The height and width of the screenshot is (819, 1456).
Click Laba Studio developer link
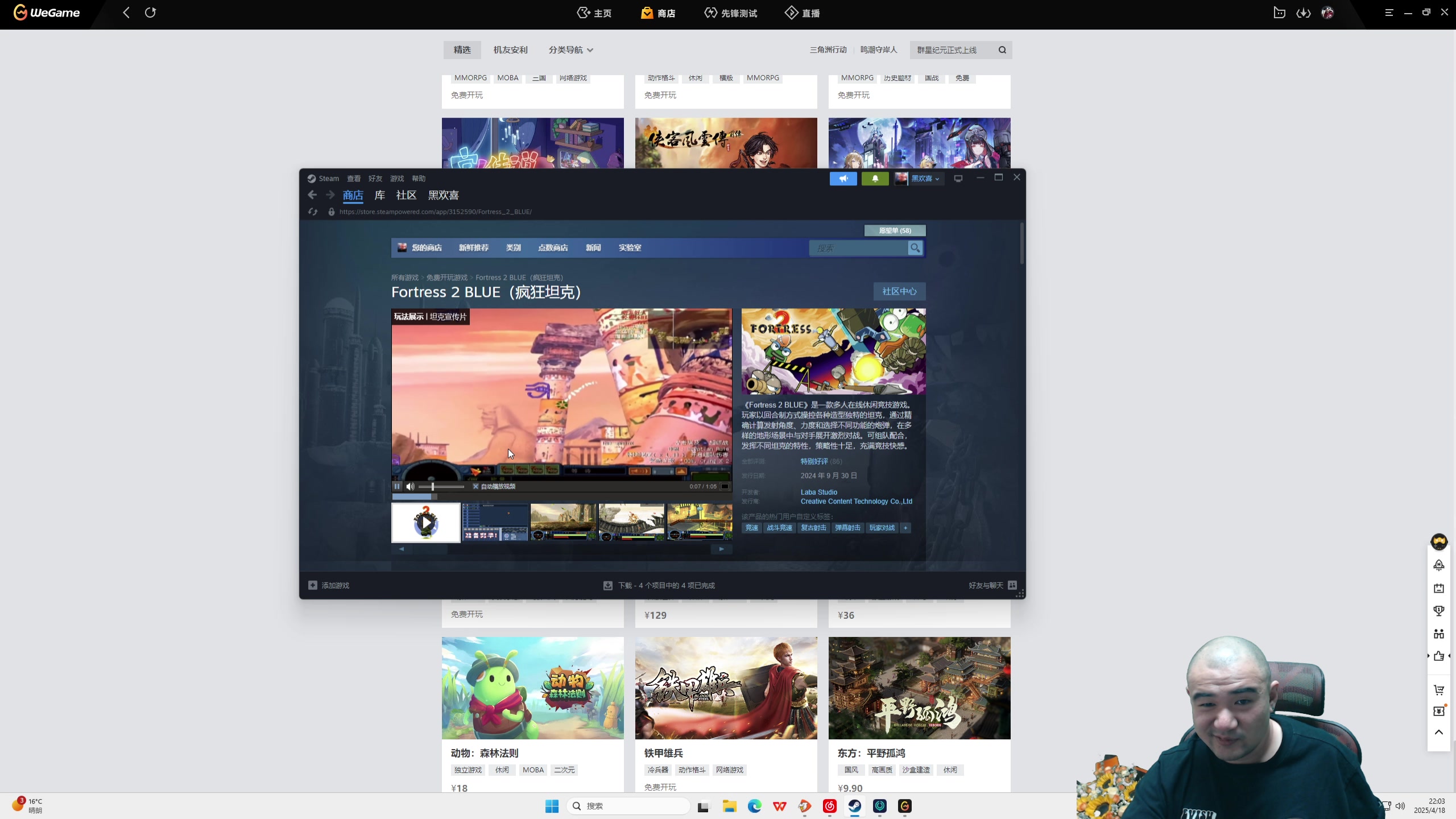[819, 493]
